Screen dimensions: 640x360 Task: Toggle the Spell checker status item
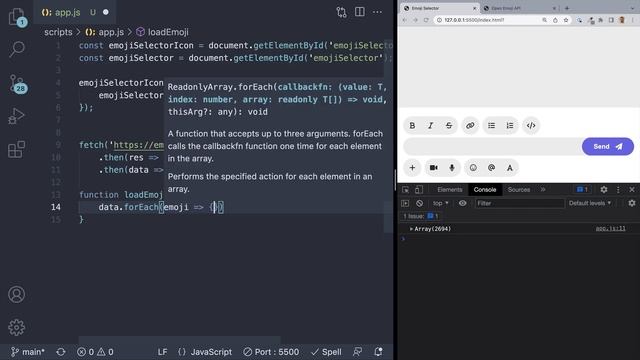coord(326,351)
